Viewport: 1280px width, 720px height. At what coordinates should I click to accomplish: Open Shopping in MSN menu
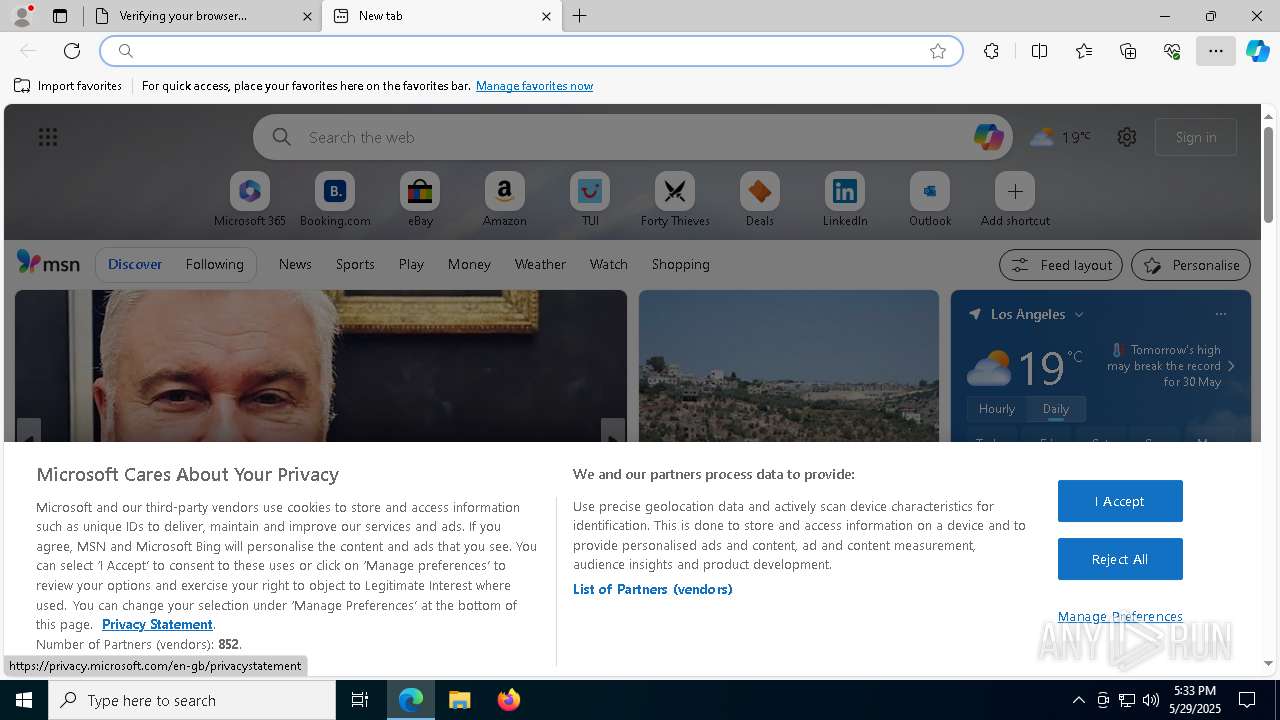(681, 264)
